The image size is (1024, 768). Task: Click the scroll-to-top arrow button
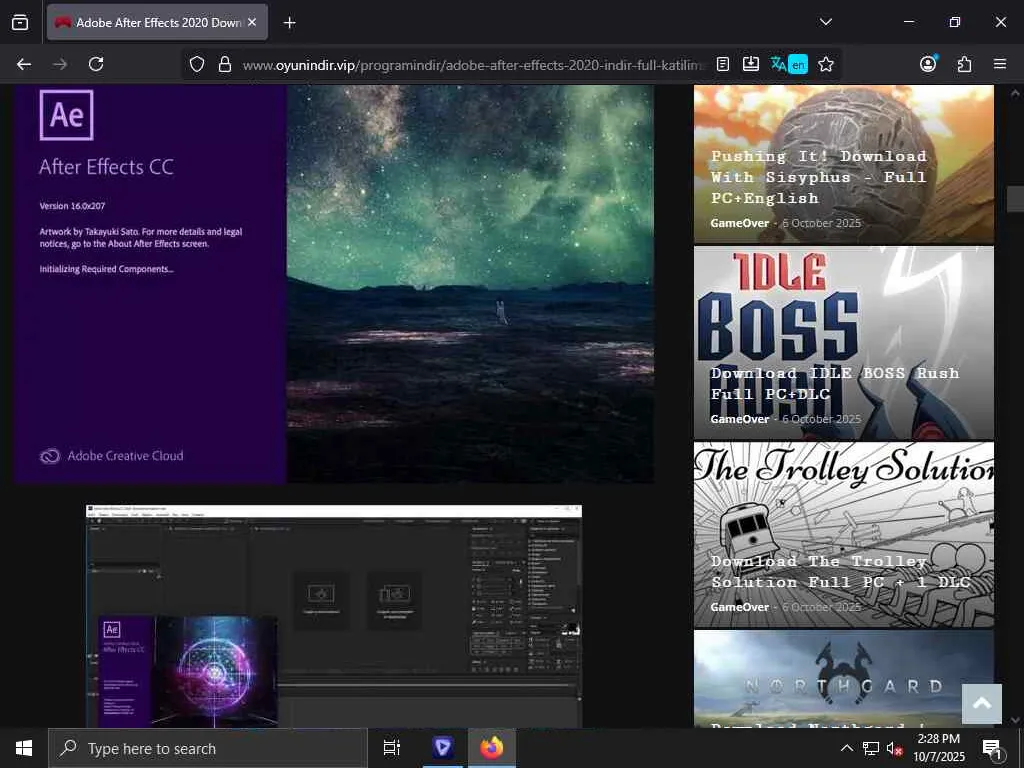(x=982, y=703)
